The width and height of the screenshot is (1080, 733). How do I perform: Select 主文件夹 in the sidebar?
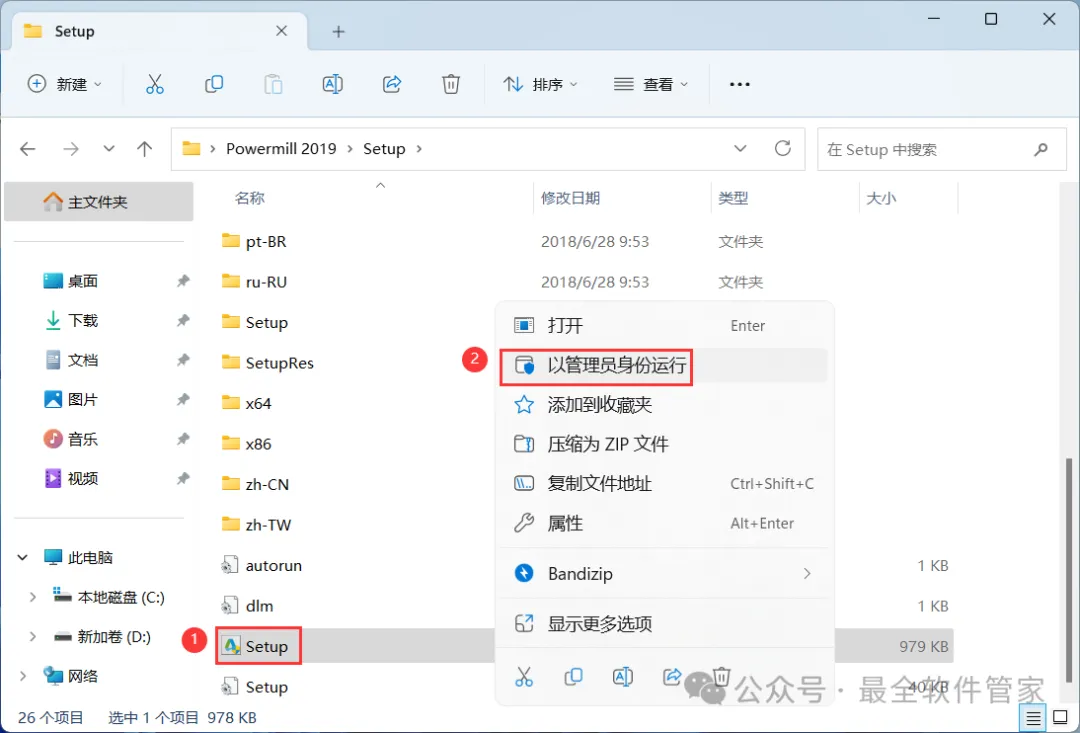coord(98,202)
